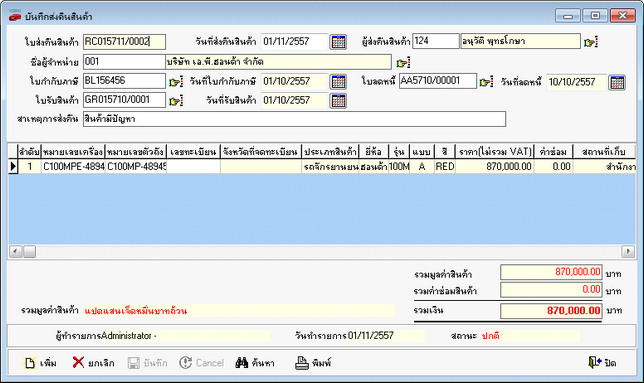This screenshot has width=644, height=383.
Task: Click the return reason text field
Action: [x=294, y=119]
